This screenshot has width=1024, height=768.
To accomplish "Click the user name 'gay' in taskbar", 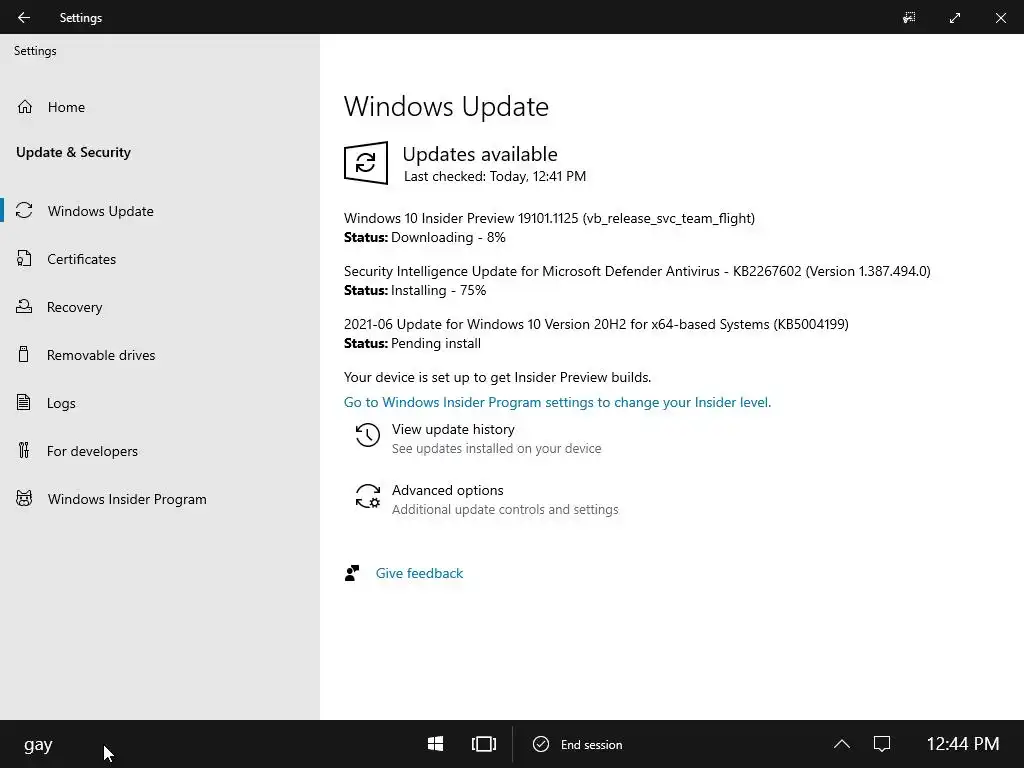I will 38,745.
